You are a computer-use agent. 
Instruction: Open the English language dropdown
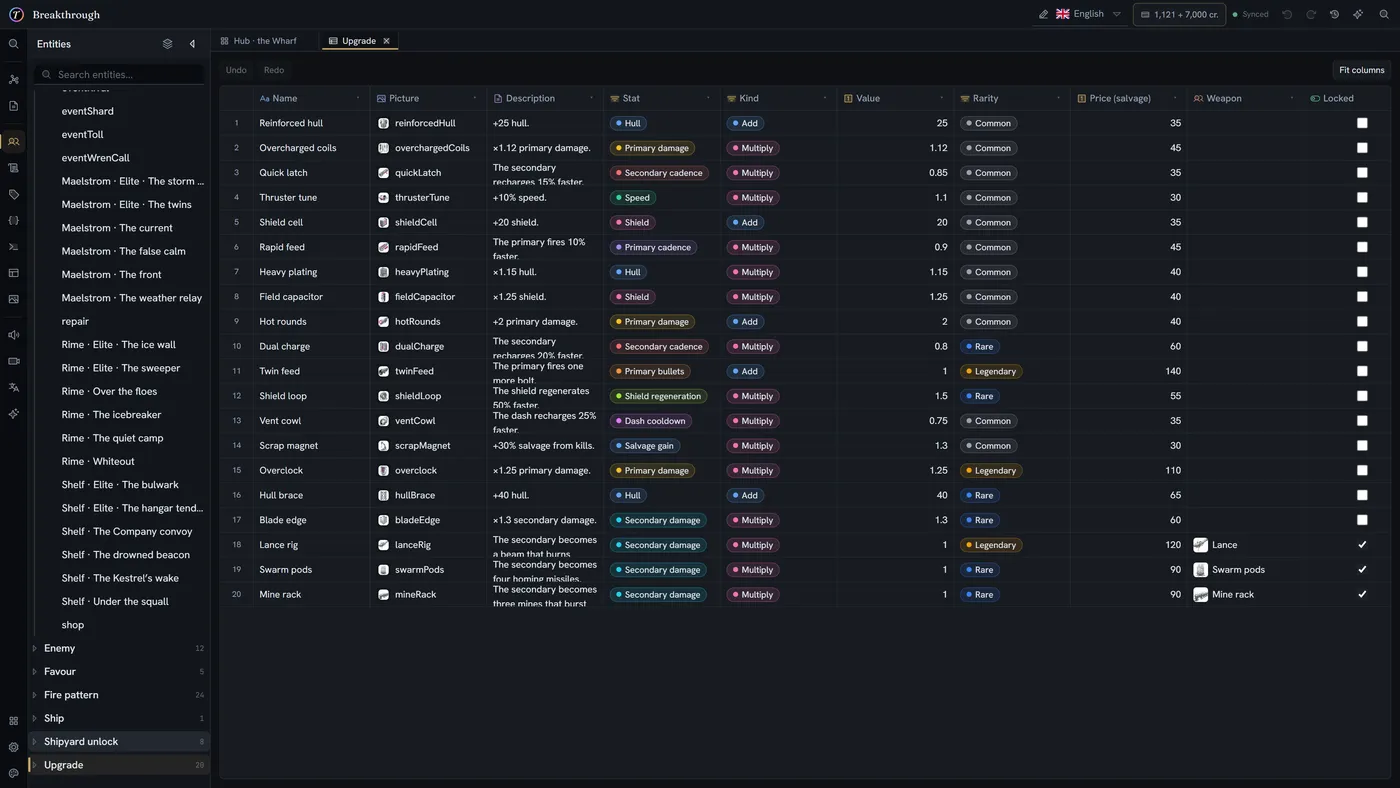(x=1089, y=15)
